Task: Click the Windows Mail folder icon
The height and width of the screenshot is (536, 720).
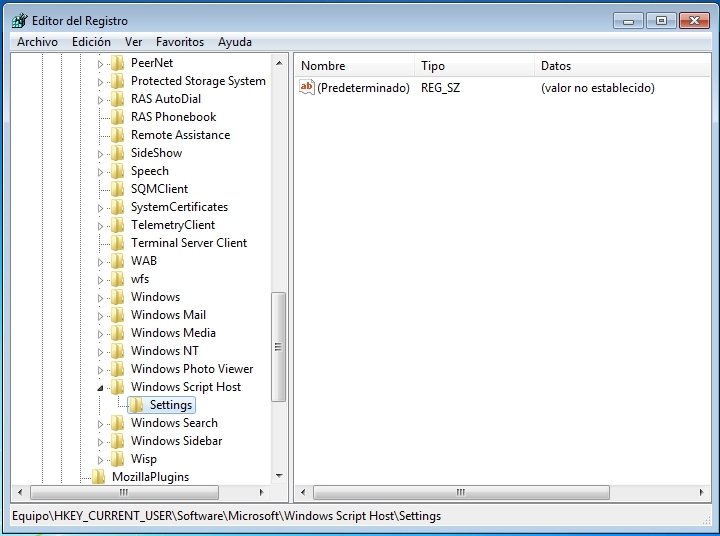Action: coord(118,315)
